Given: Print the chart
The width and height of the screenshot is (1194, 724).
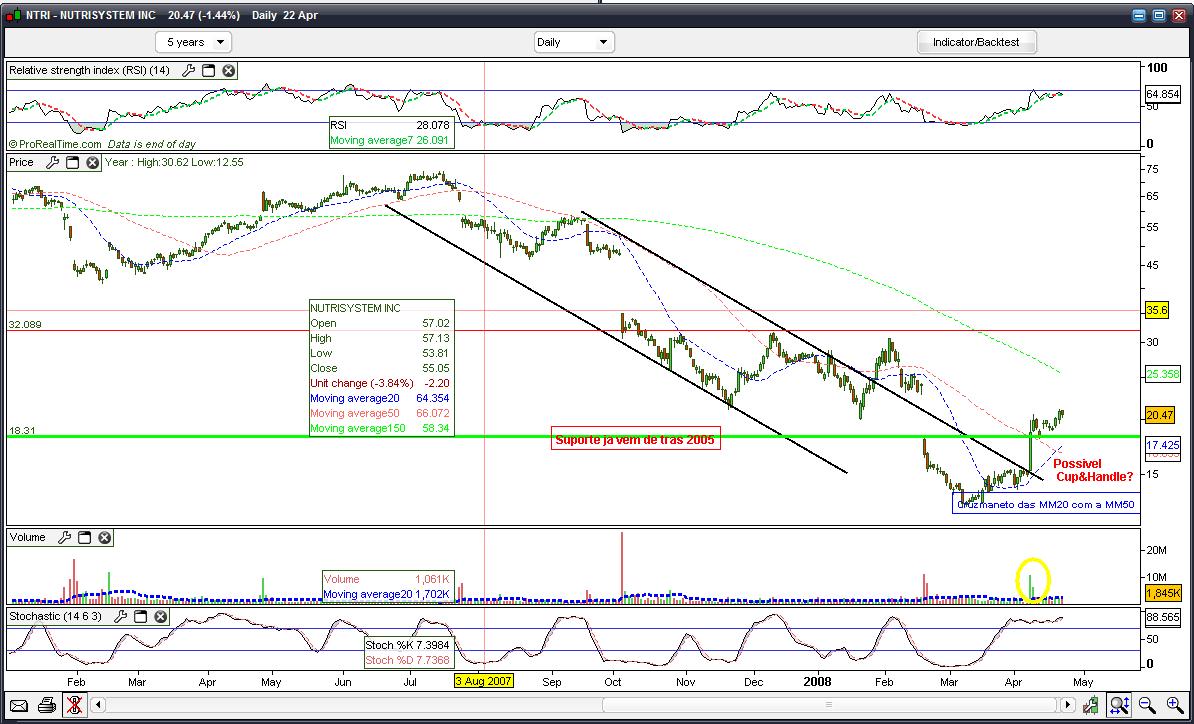Looking at the screenshot, I should coord(46,705).
